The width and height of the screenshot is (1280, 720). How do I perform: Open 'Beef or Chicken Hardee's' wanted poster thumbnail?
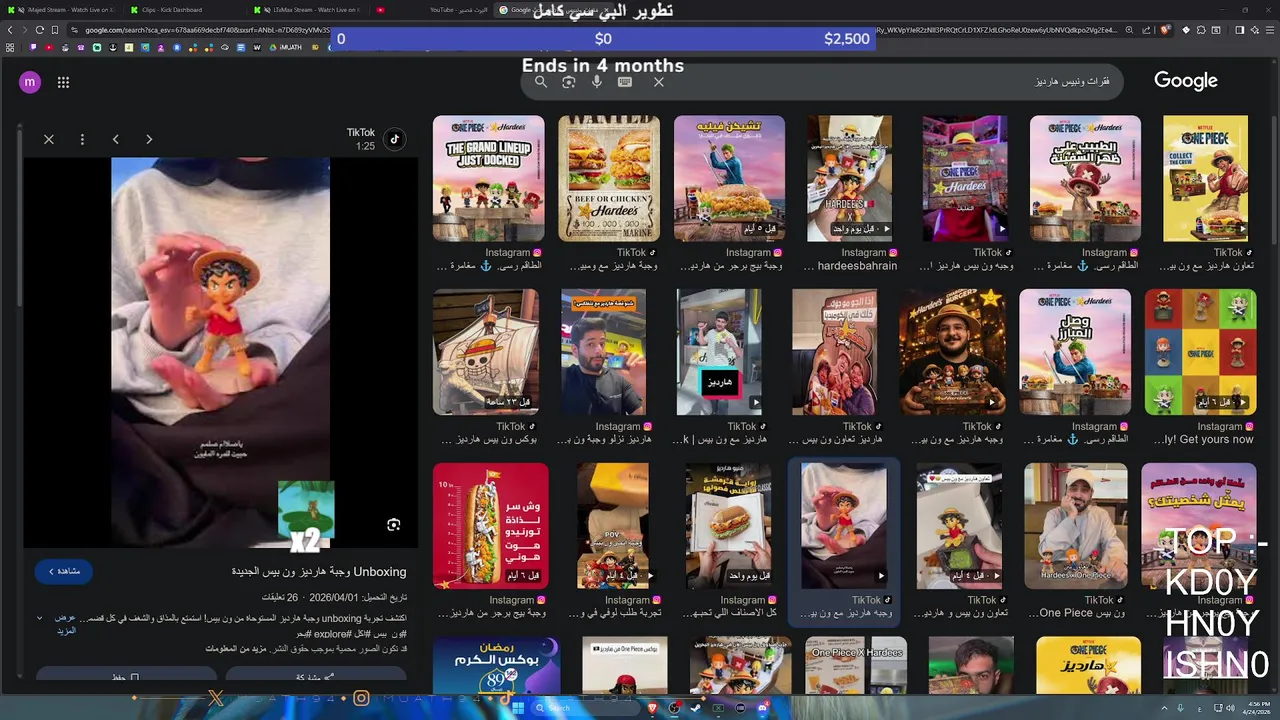(x=609, y=178)
